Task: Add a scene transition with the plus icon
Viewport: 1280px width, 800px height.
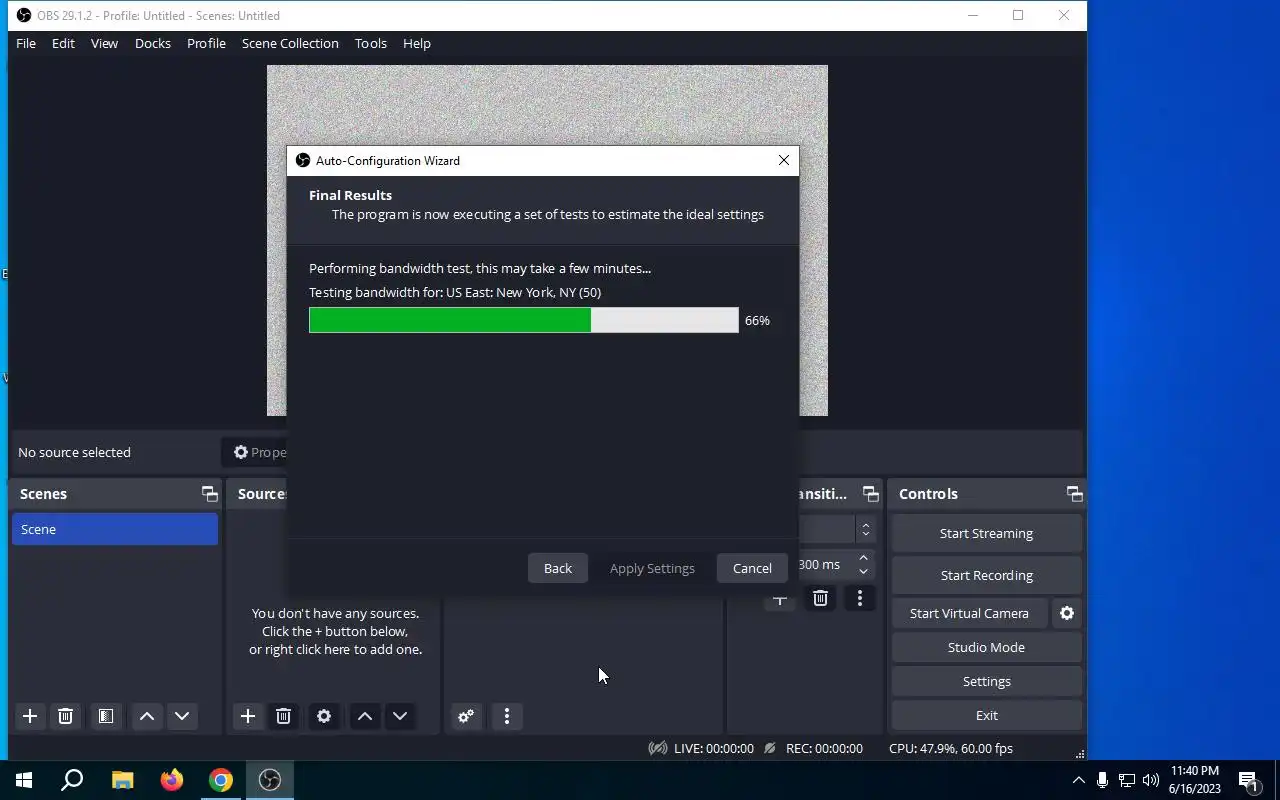Action: (780, 603)
